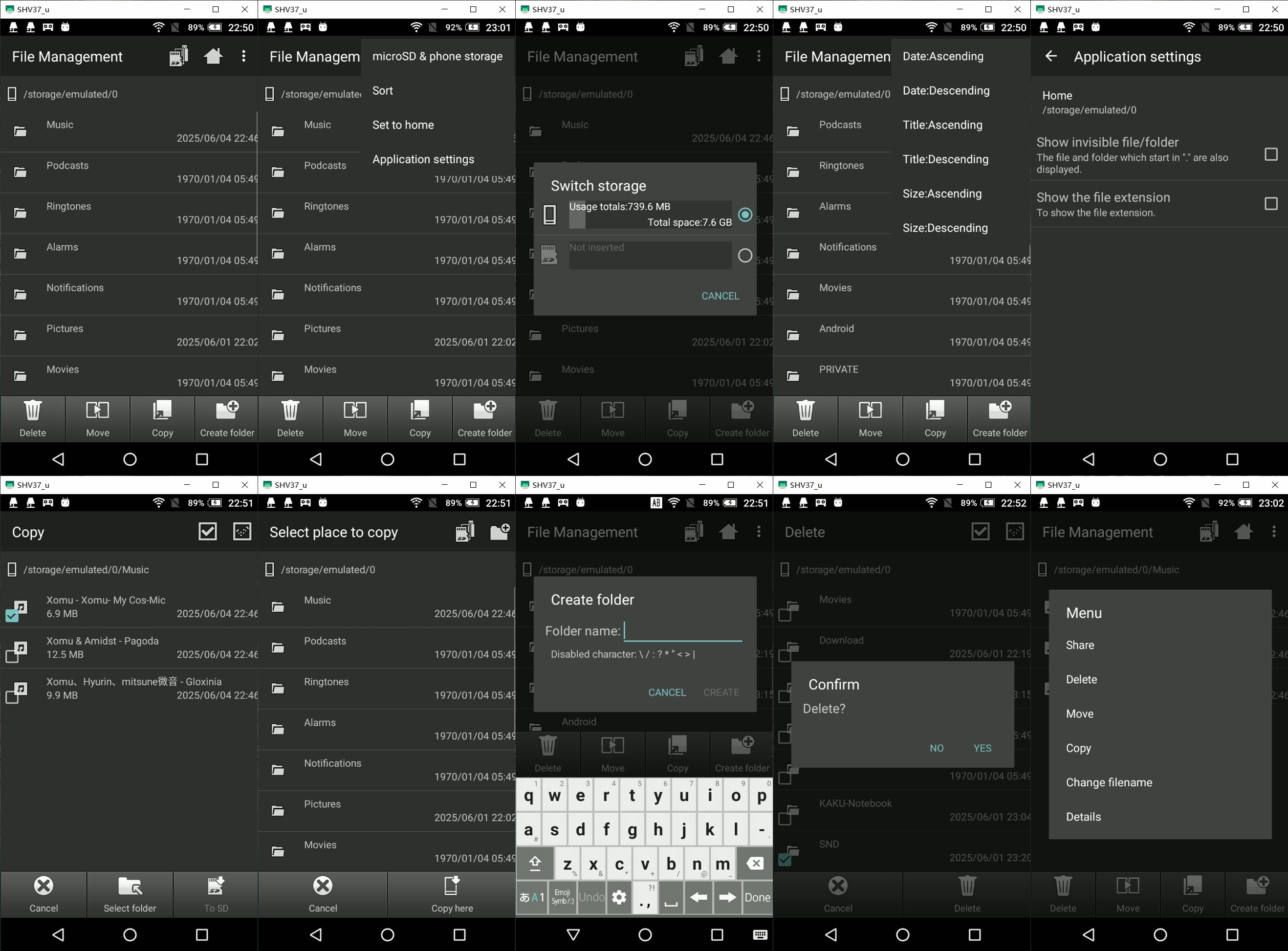Open Application settings from the overflow menu
Screen dimensions: 1288x951
[x=437, y=159]
